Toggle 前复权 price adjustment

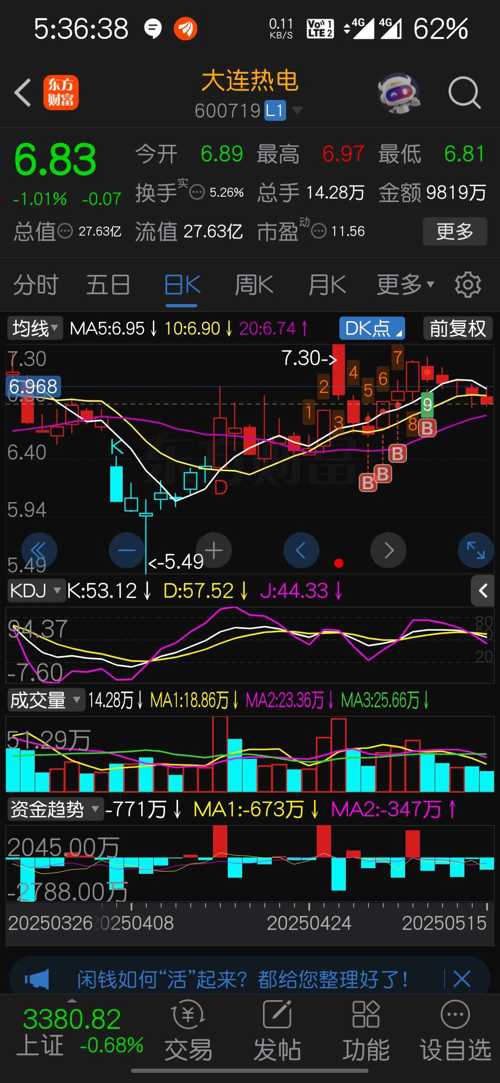(458, 328)
